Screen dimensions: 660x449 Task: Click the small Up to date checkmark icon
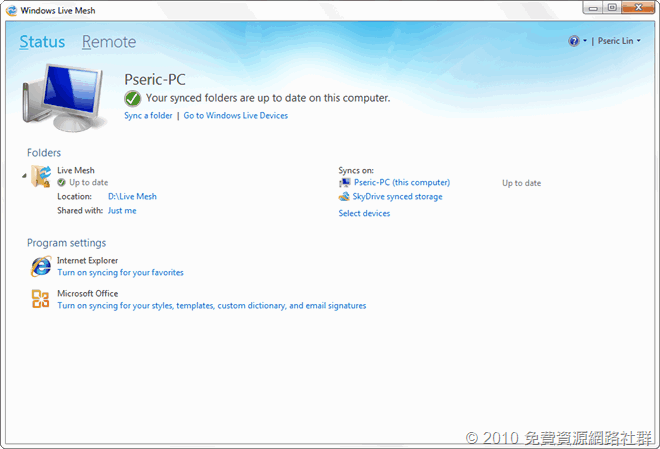tap(61, 182)
